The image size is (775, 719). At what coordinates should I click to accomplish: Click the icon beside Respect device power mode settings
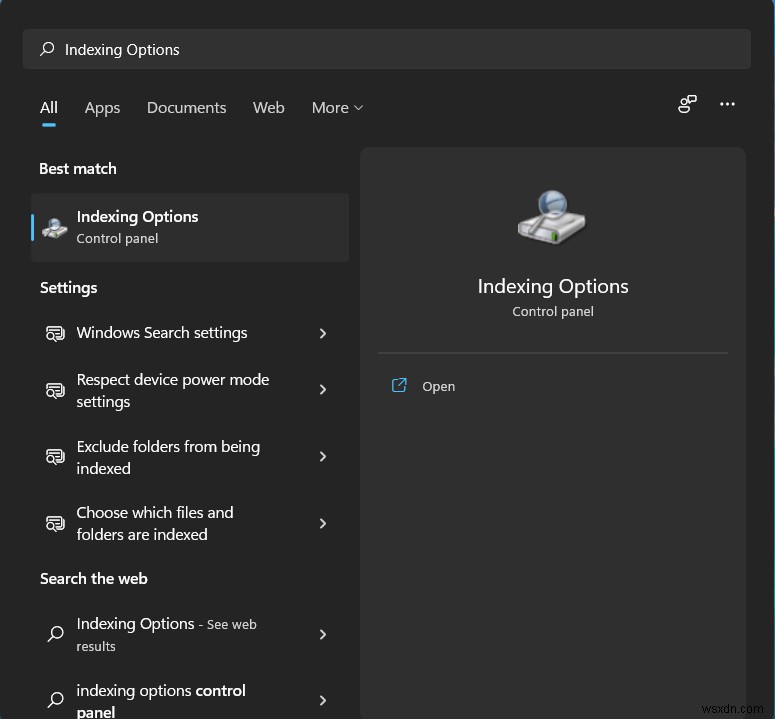55,390
